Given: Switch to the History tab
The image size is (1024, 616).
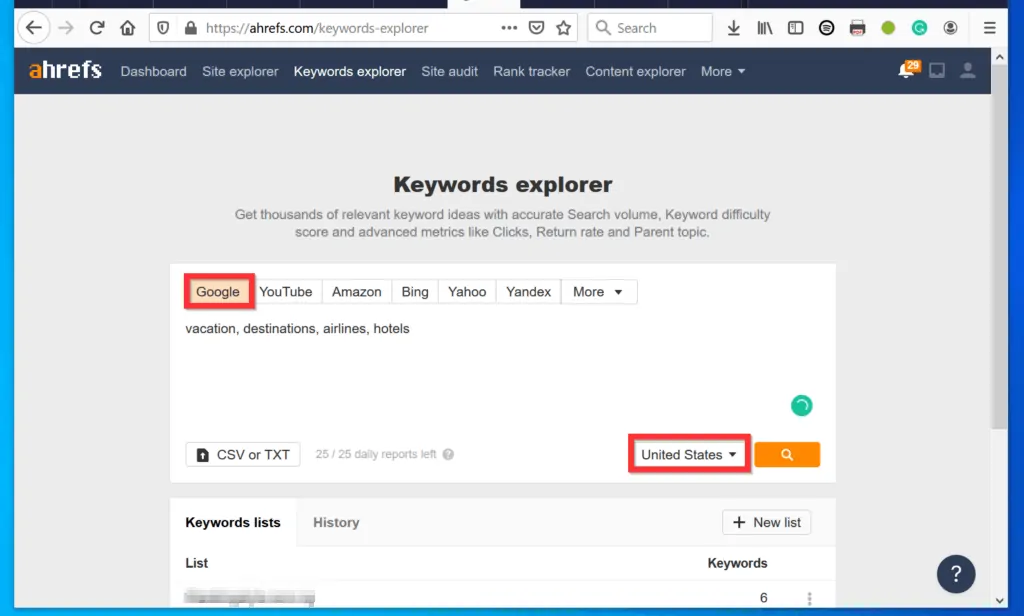Looking at the screenshot, I should [x=336, y=522].
